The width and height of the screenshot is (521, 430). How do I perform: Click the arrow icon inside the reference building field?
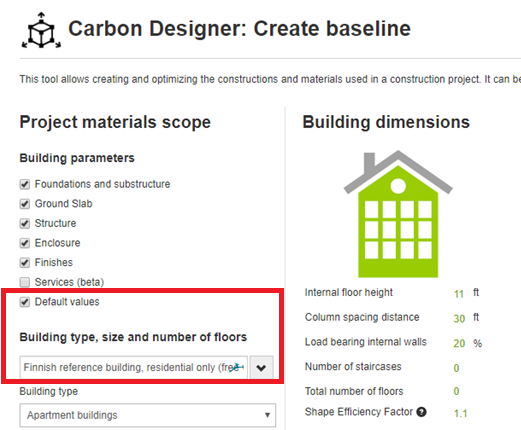click(x=237, y=367)
